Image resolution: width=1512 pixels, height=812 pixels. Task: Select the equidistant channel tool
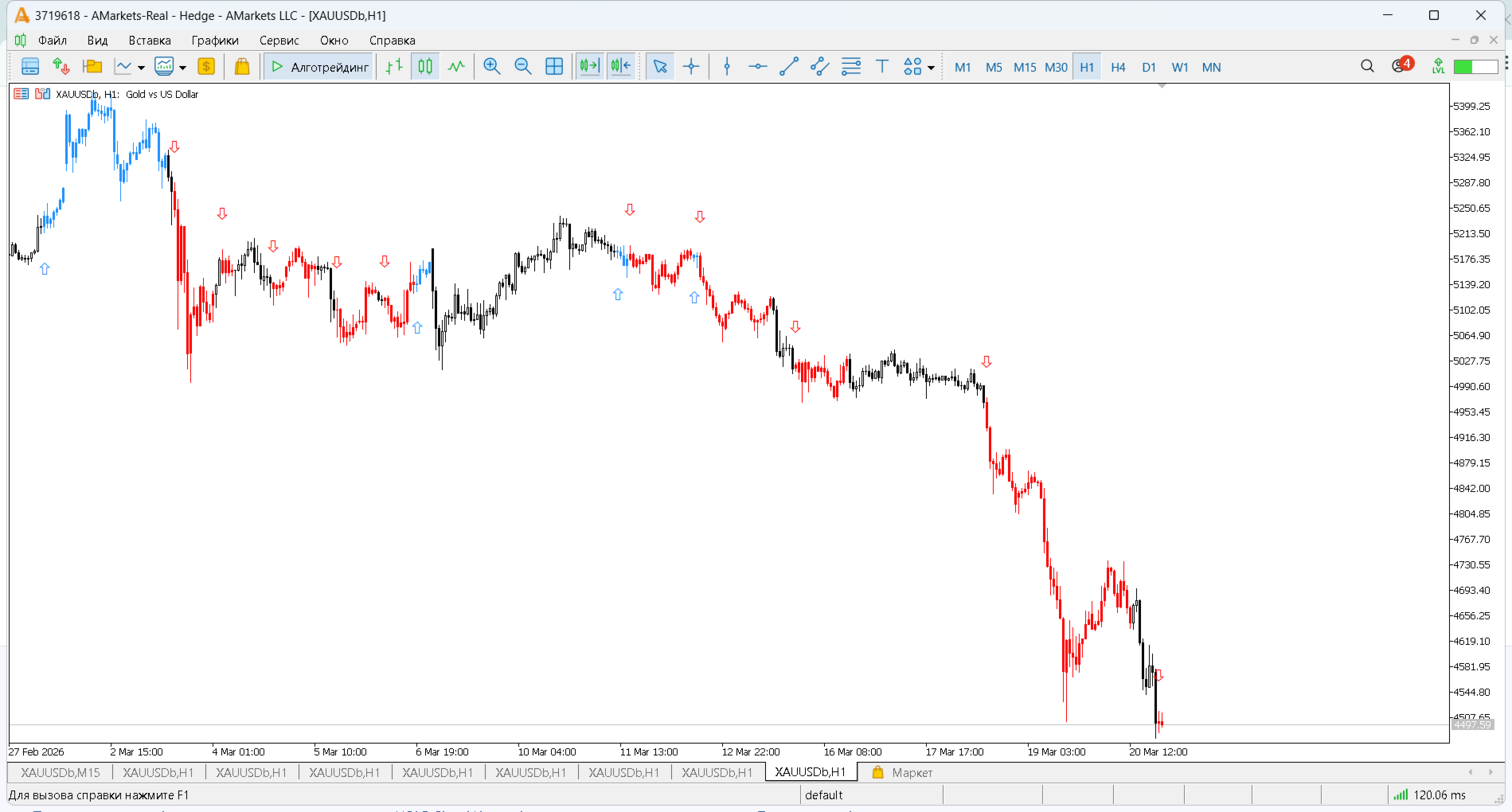[820, 67]
